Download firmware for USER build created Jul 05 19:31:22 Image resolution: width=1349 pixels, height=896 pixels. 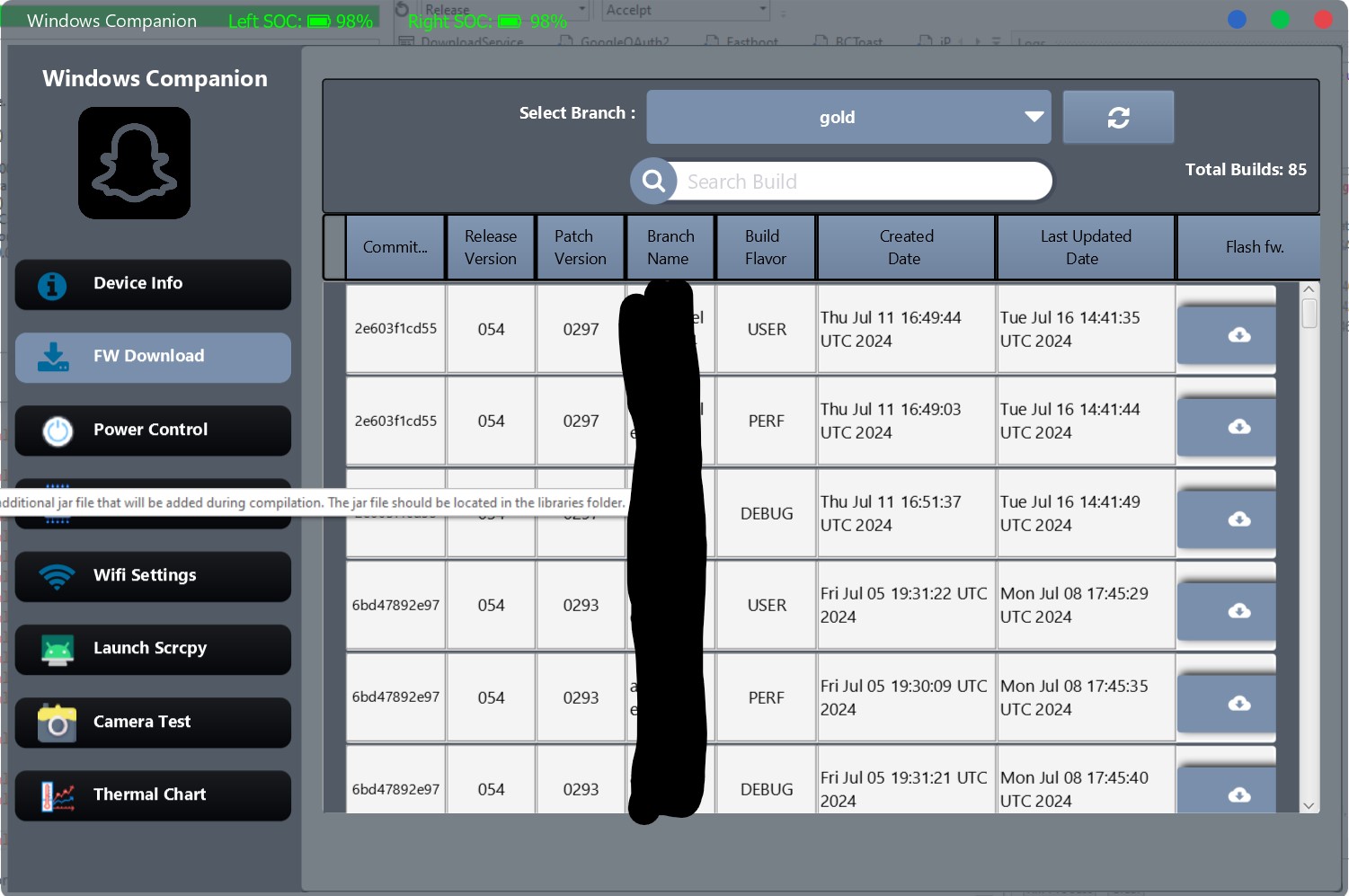point(1226,611)
